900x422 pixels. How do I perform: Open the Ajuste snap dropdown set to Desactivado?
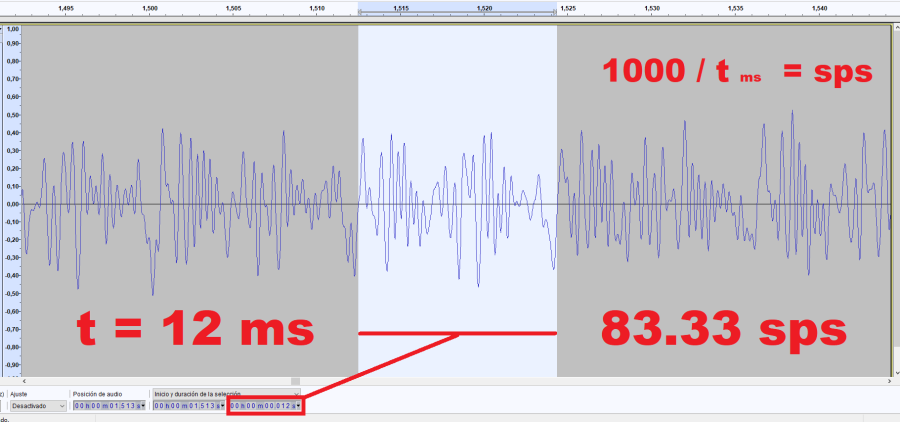tap(36, 406)
